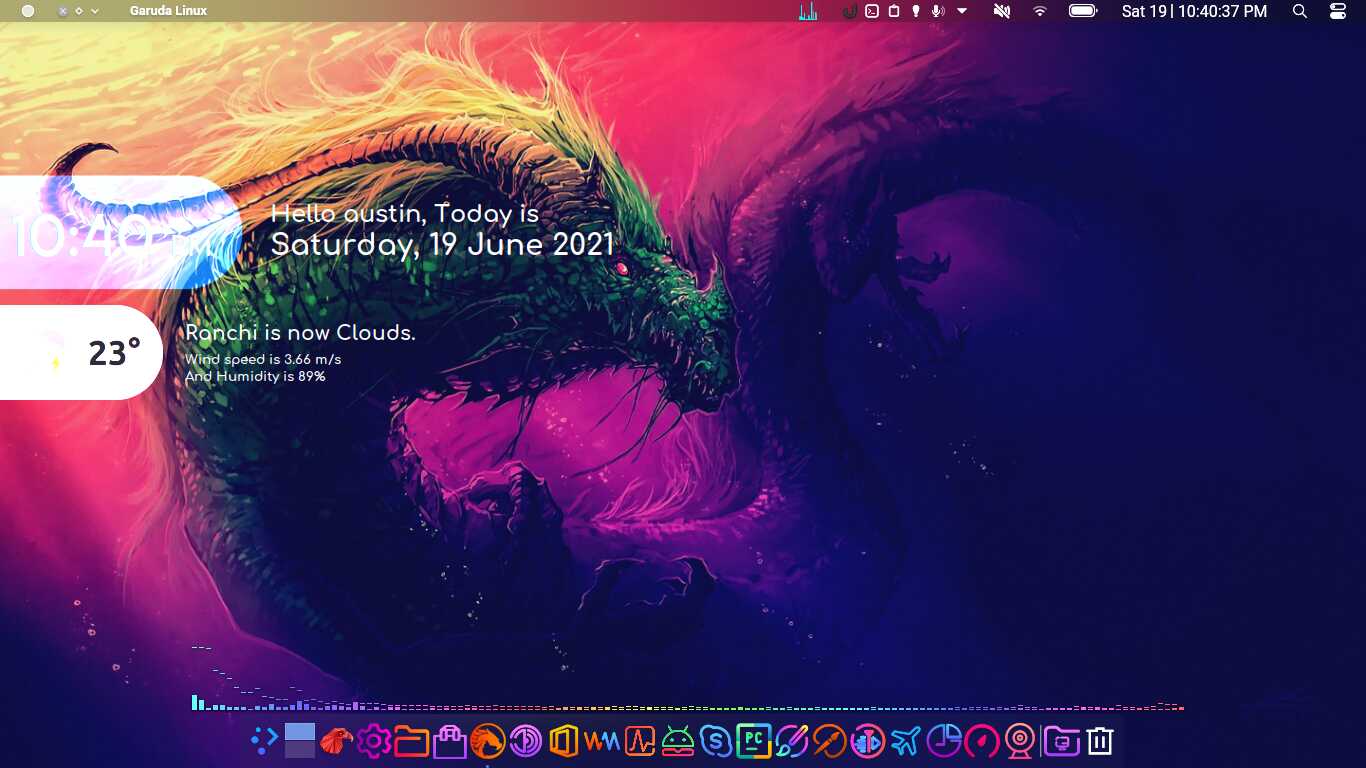
Task: Open the purple pie-chart disk usage icon
Action: [x=943, y=741]
